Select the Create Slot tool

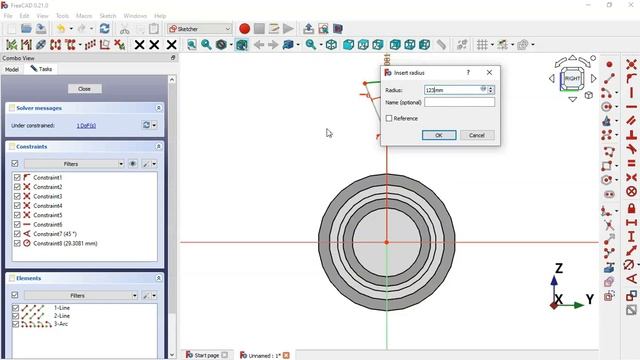click(x=609, y=194)
